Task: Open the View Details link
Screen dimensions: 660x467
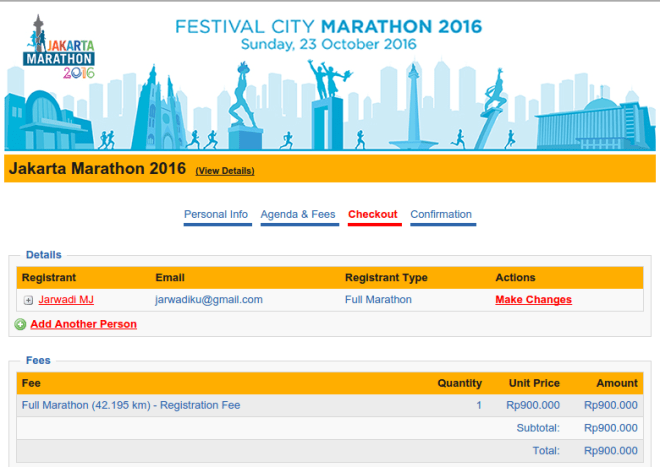Action: (225, 171)
